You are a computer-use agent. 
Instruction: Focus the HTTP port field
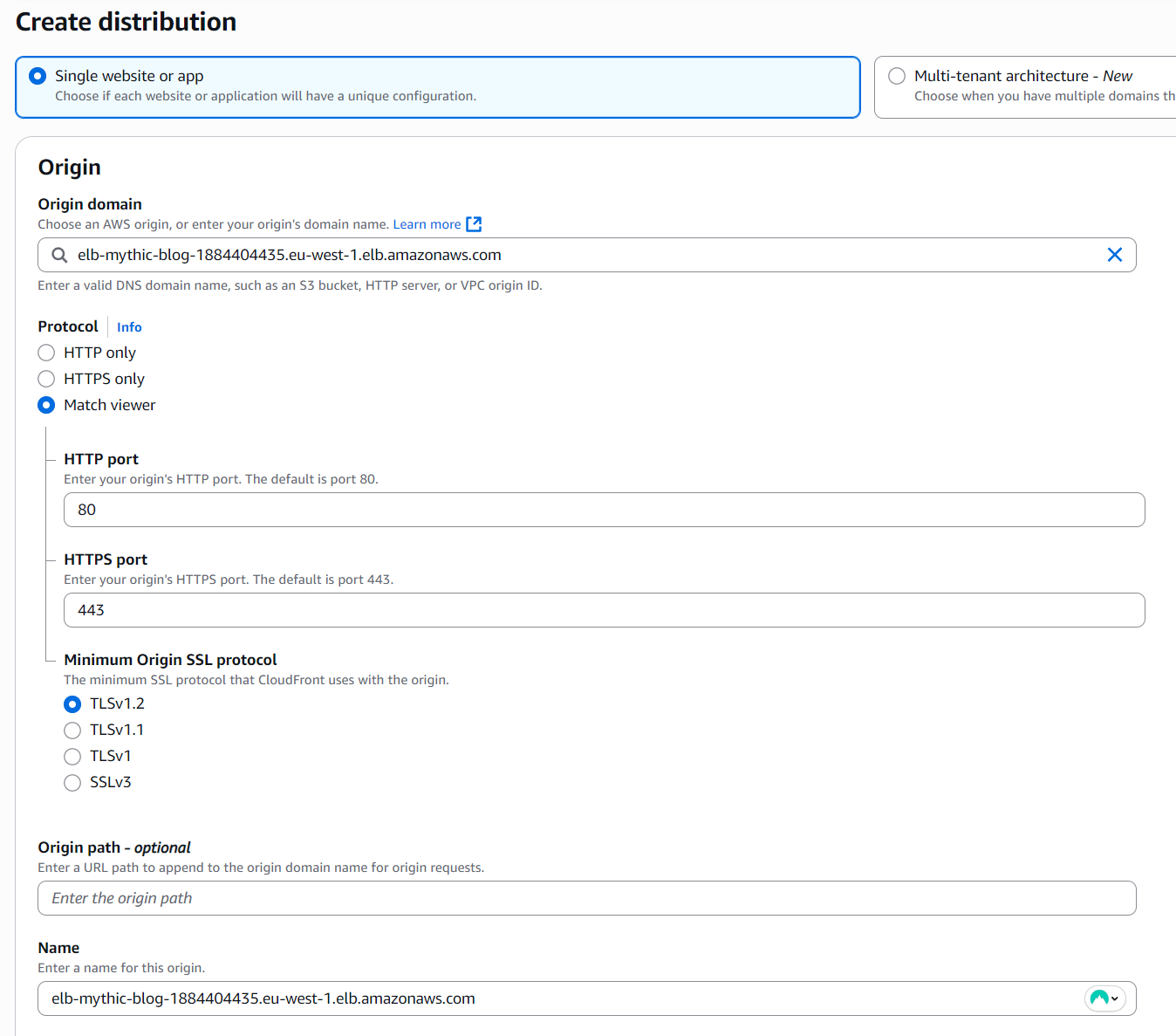click(604, 510)
